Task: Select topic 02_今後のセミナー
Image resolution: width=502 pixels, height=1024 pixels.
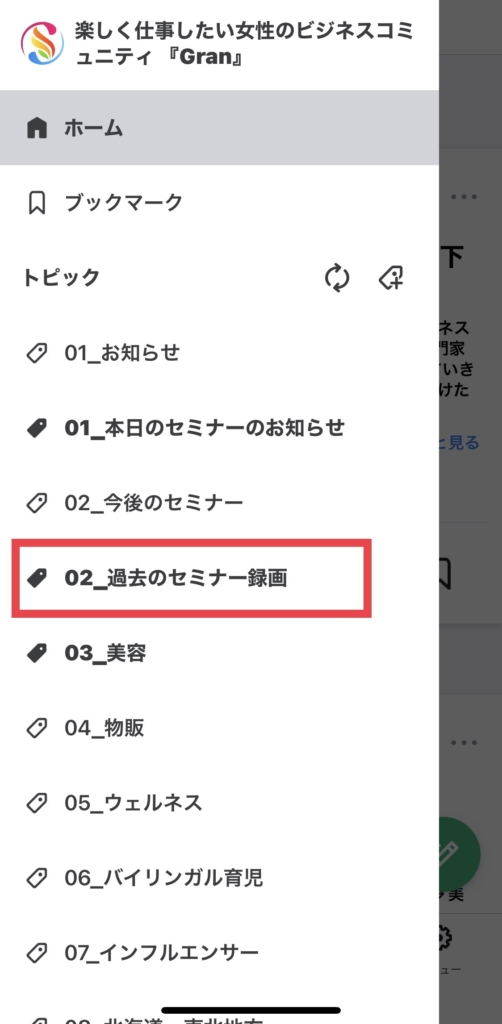Action: pos(219,503)
